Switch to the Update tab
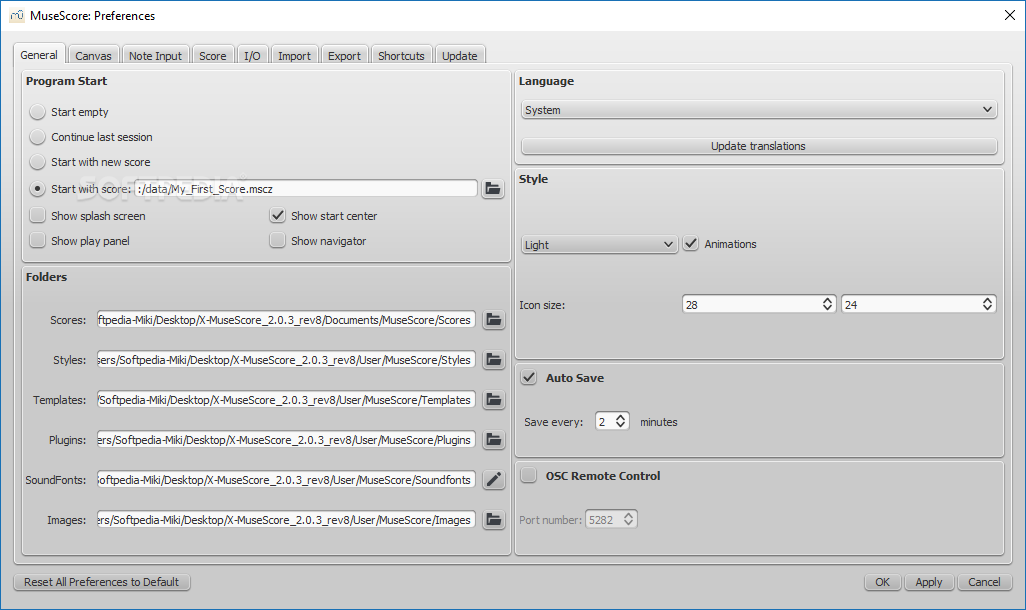The height and width of the screenshot is (610, 1026). (459, 56)
